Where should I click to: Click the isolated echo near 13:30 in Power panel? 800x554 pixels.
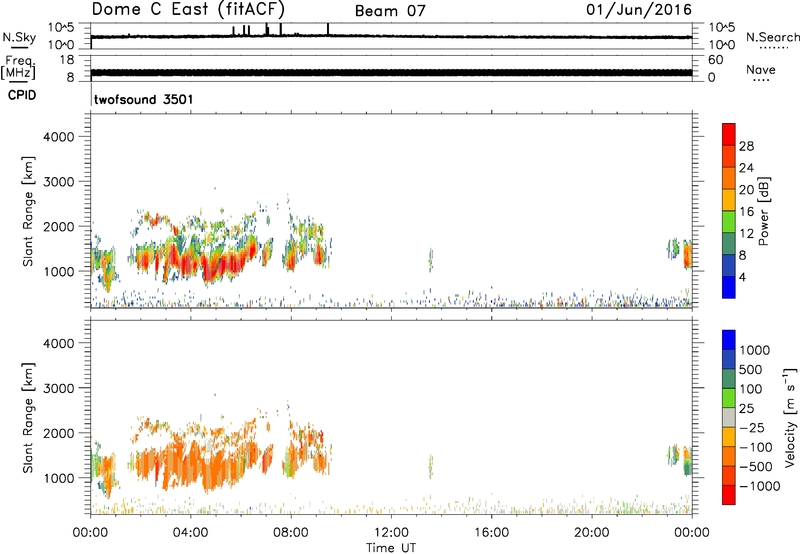click(431, 260)
